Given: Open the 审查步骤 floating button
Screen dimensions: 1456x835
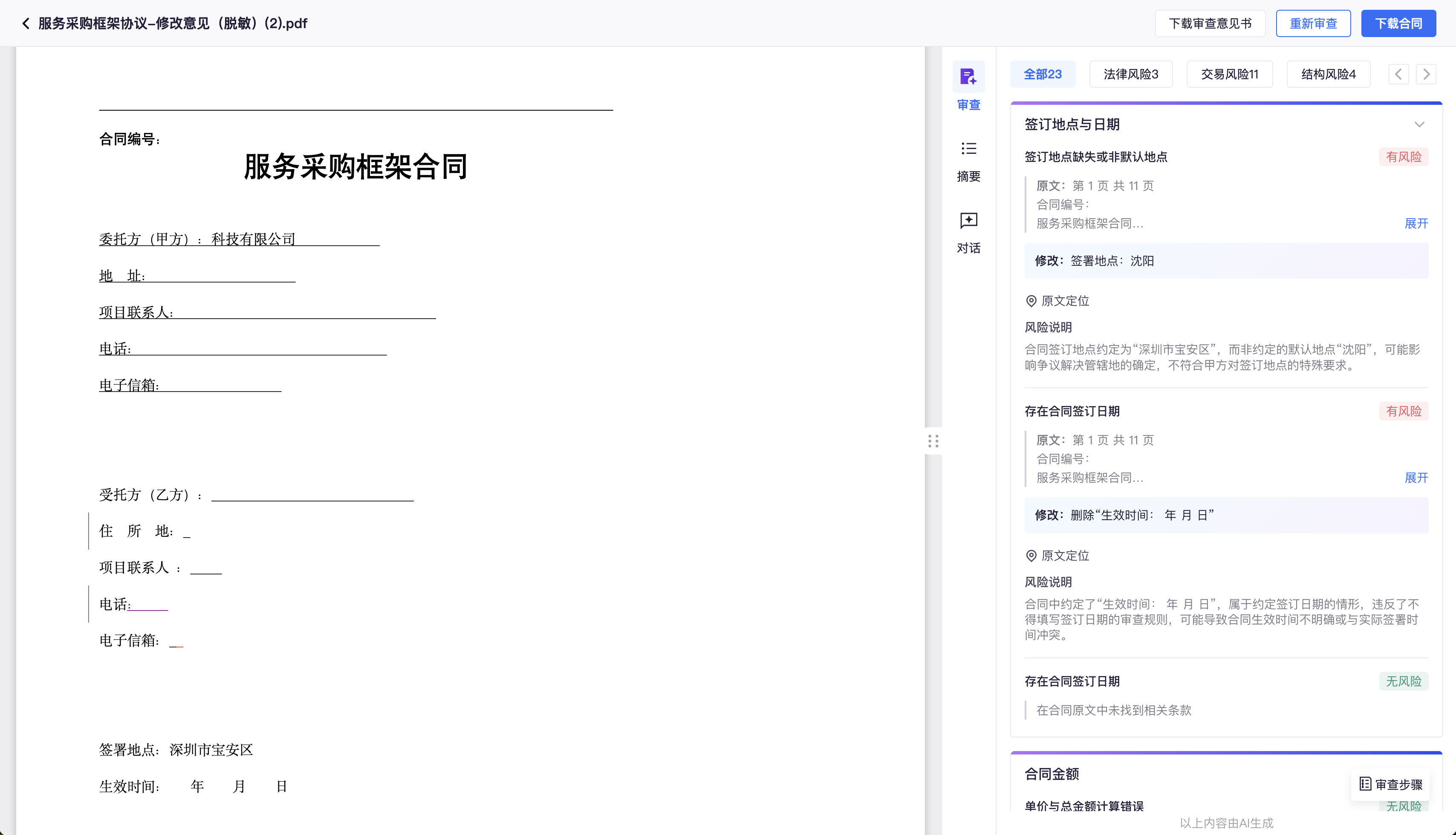Looking at the screenshot, I should pyautogui.click(x=1391, y=784).
